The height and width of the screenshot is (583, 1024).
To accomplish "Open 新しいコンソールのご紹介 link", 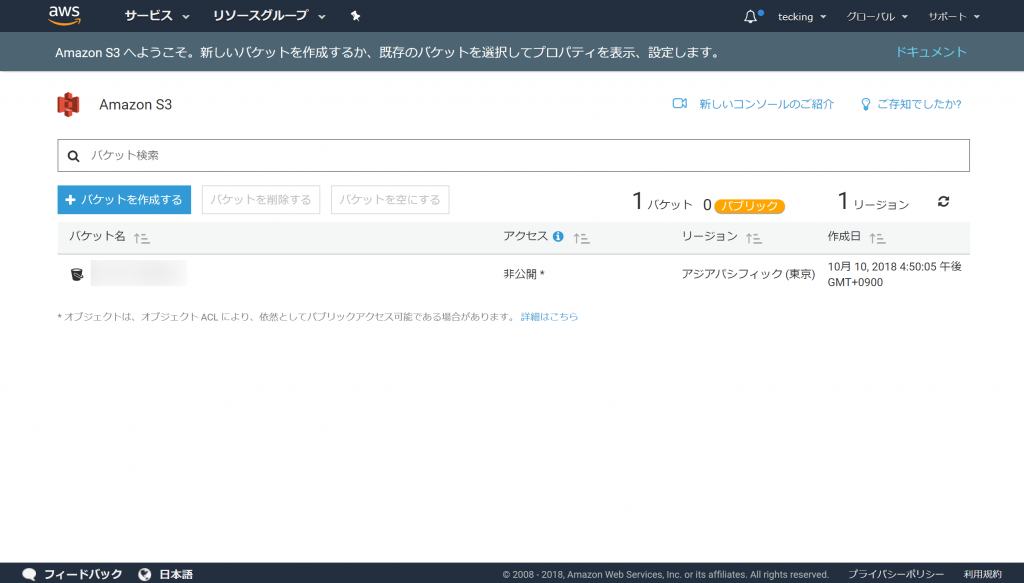I will click(x=767, y=104).
